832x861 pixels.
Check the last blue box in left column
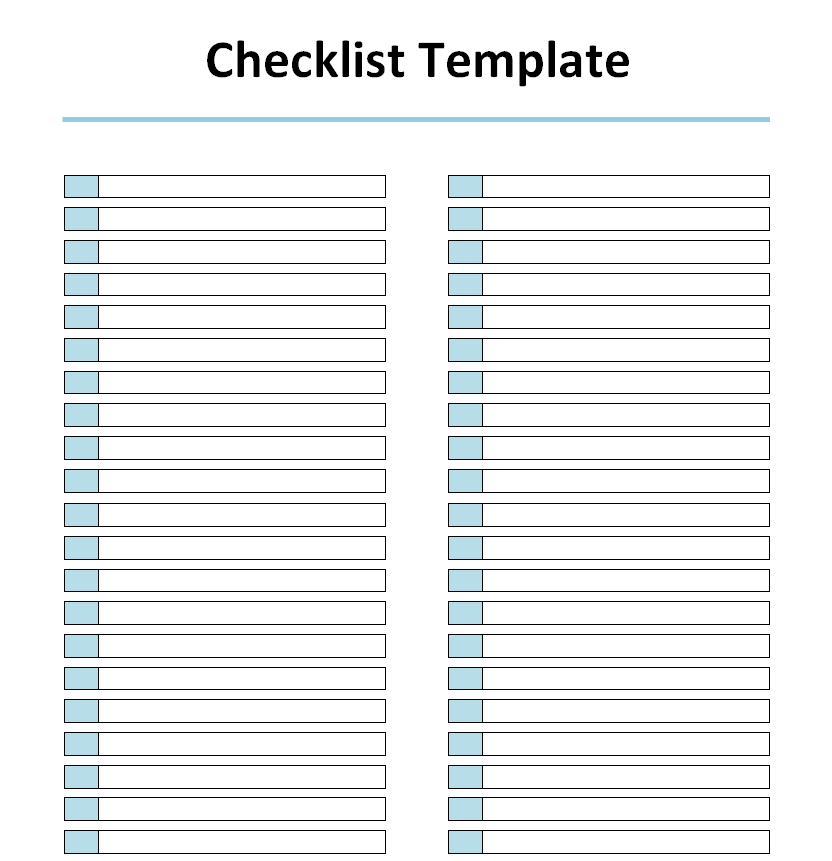click(x=81, y=842)
